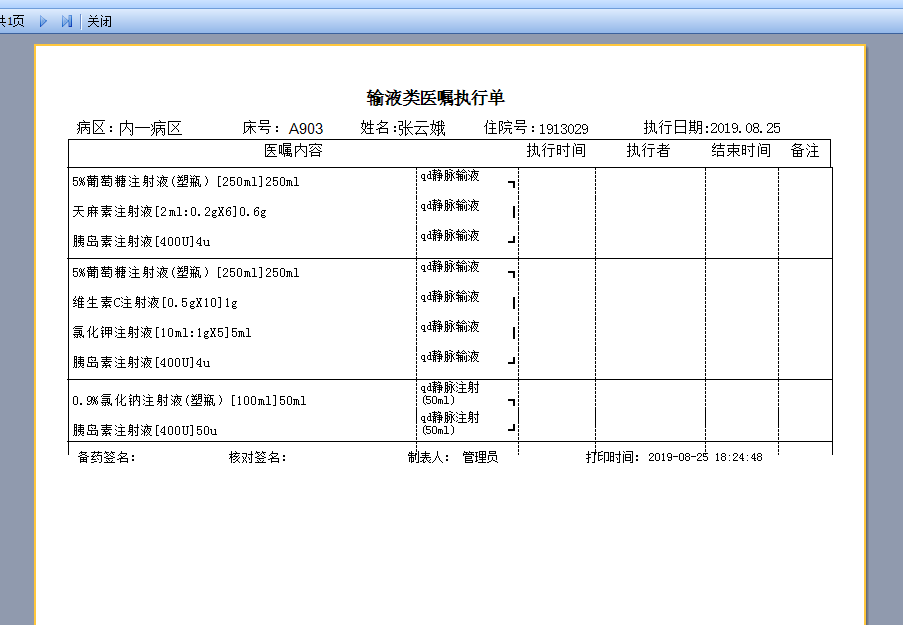This screenshot has height=625, width=903.
Task: Click the 核对签名 label
Action: click(257, 457)
